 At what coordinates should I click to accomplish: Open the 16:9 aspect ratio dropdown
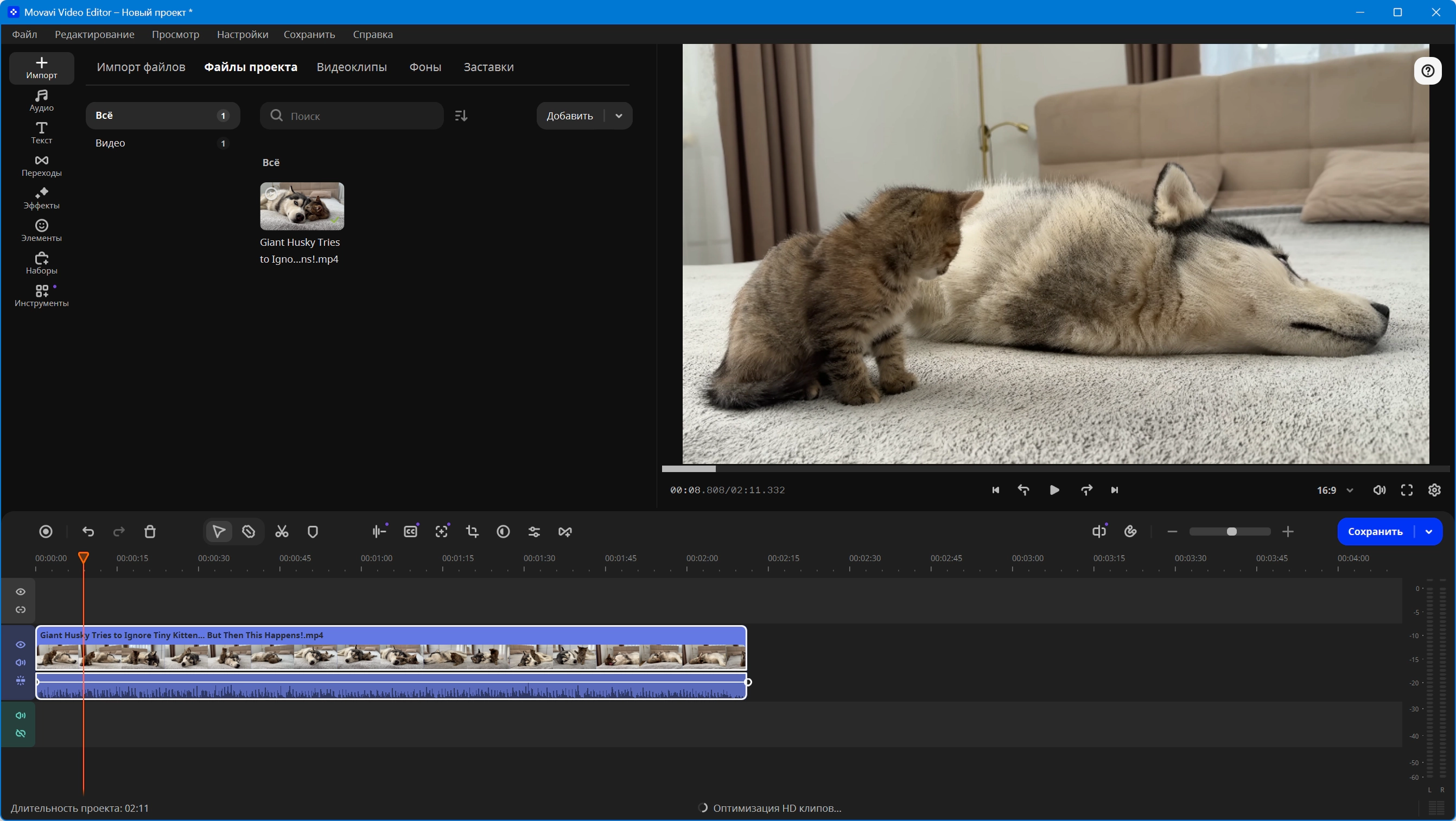[x=1335, y=490]
